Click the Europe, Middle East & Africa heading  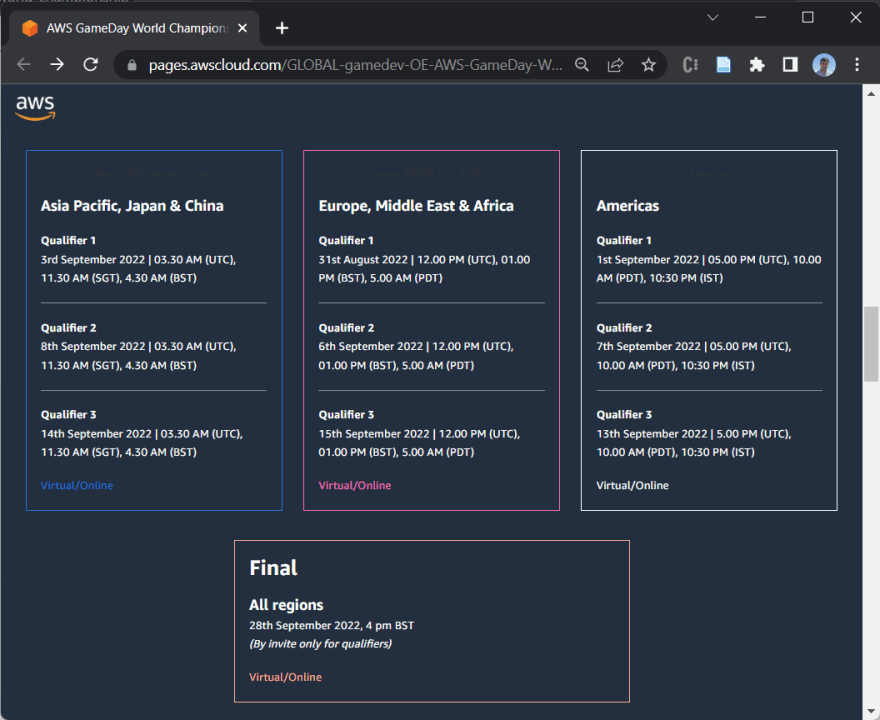tap(416, 206)
